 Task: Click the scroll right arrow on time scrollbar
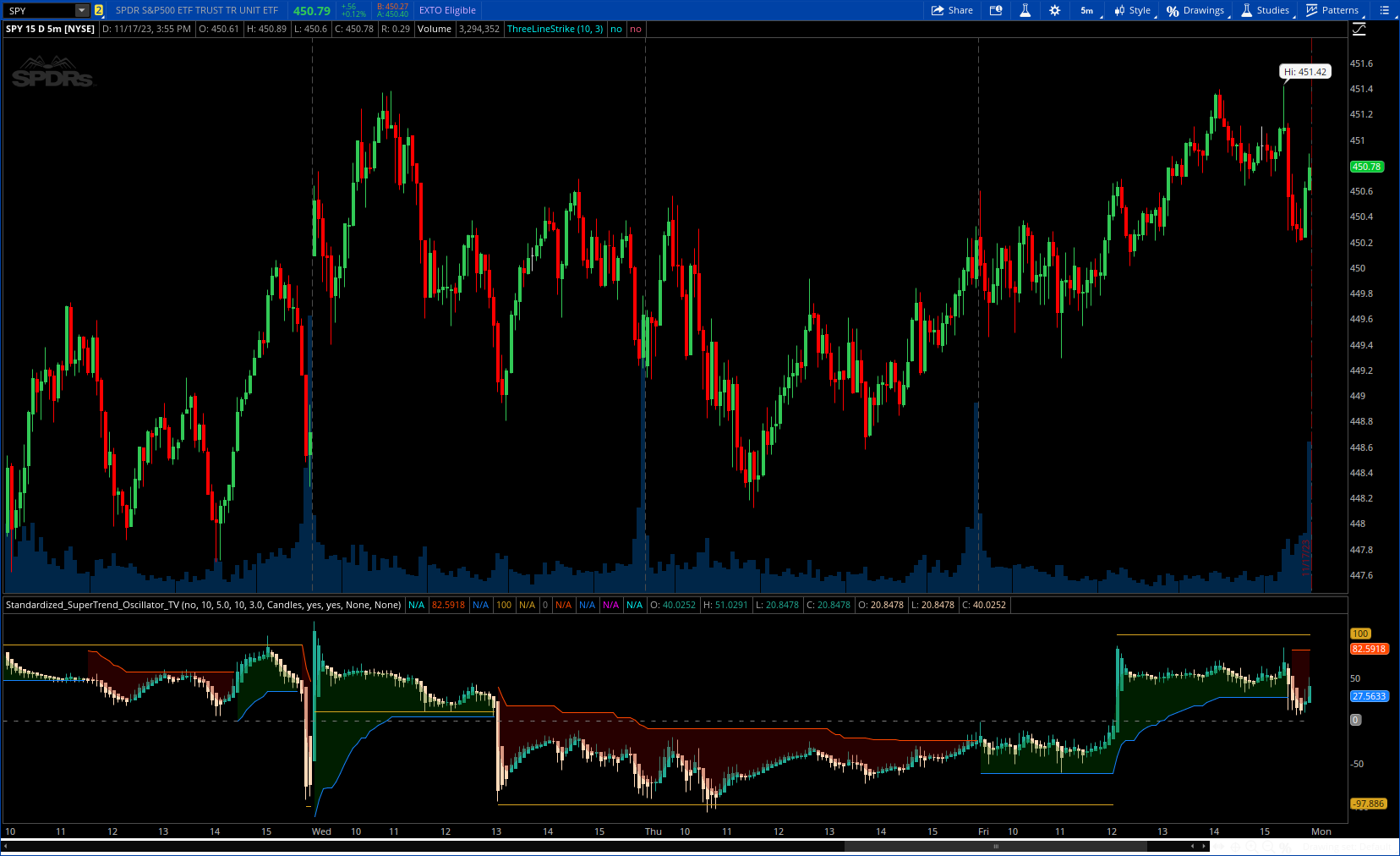[1205, 846]
